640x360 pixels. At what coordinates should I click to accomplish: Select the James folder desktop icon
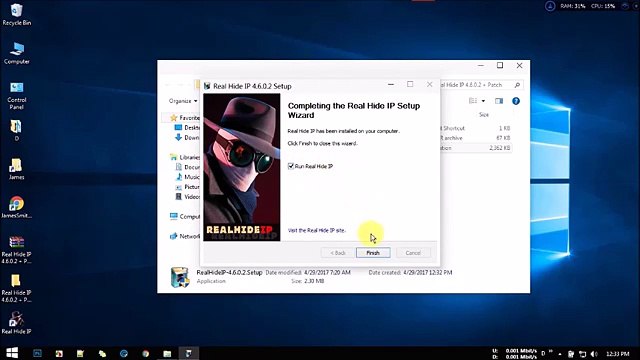(16, 169)
